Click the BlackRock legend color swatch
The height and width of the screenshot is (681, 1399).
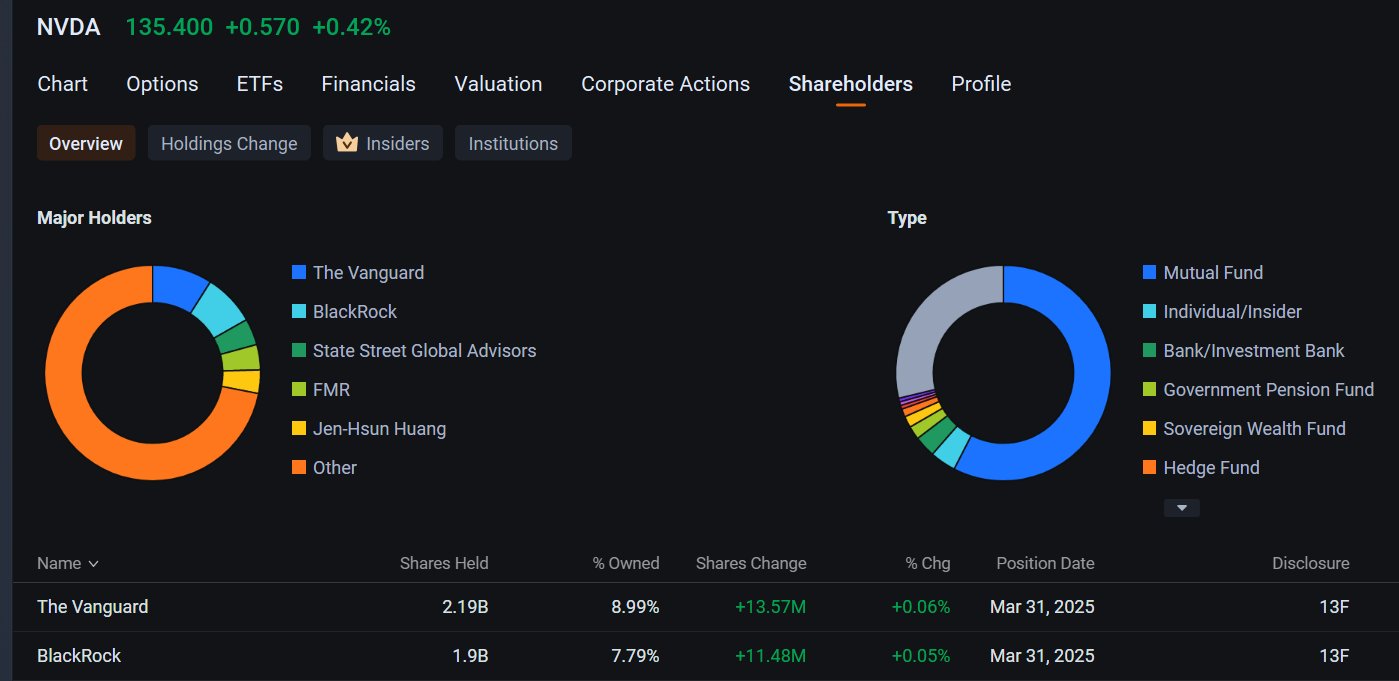299,311
